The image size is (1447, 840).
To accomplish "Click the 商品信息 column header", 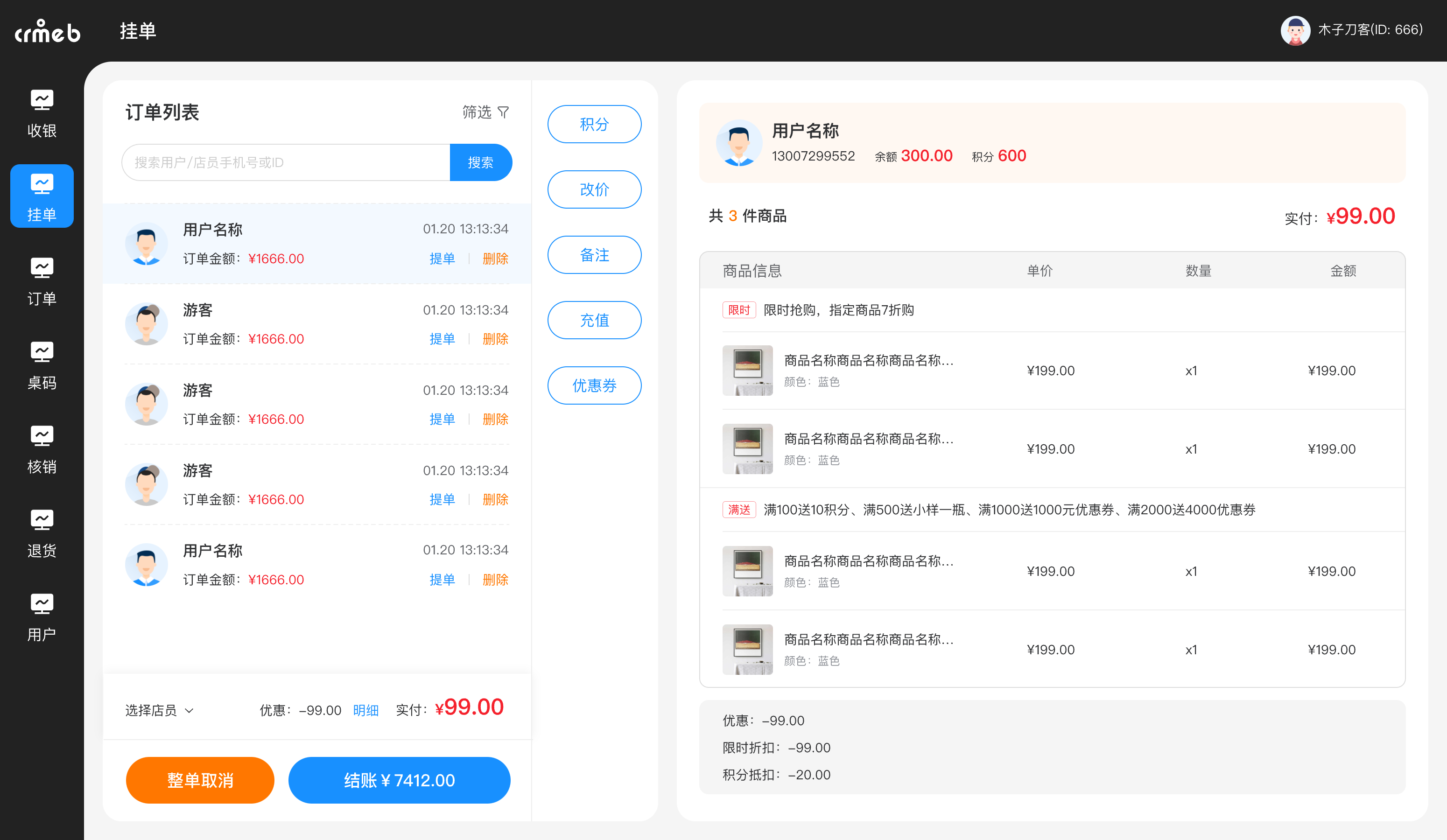I will pos(752,270).
